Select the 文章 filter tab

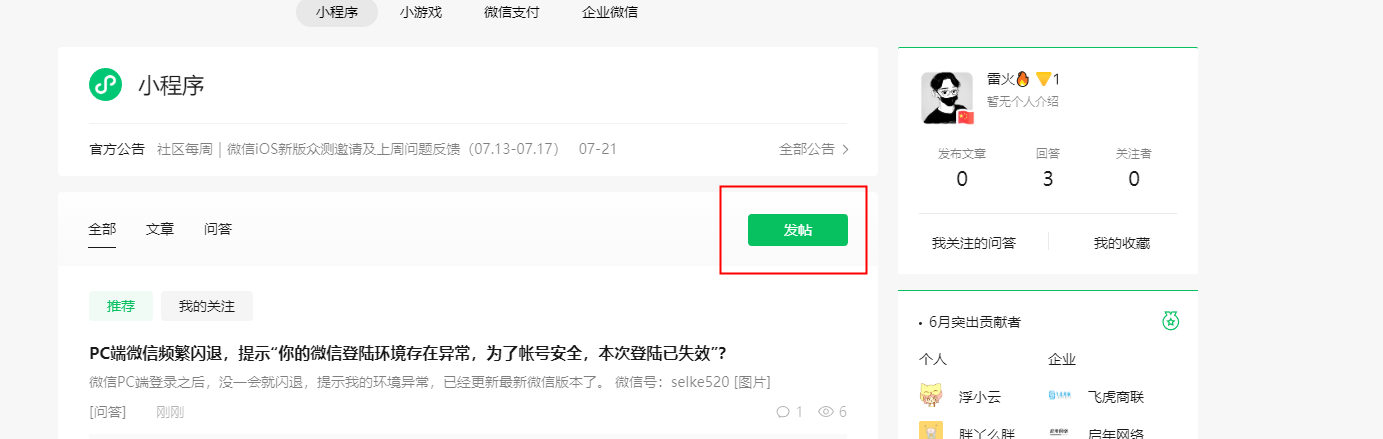tap(160, 229)
